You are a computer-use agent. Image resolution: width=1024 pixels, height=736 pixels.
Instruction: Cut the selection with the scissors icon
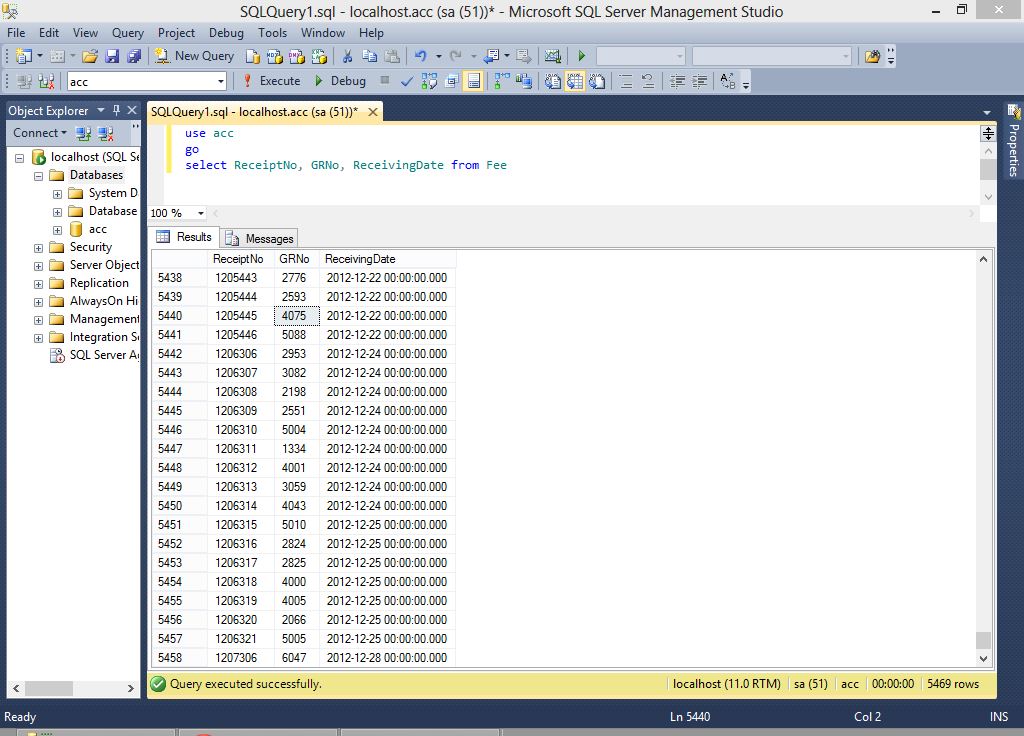[x=347, y=57]
